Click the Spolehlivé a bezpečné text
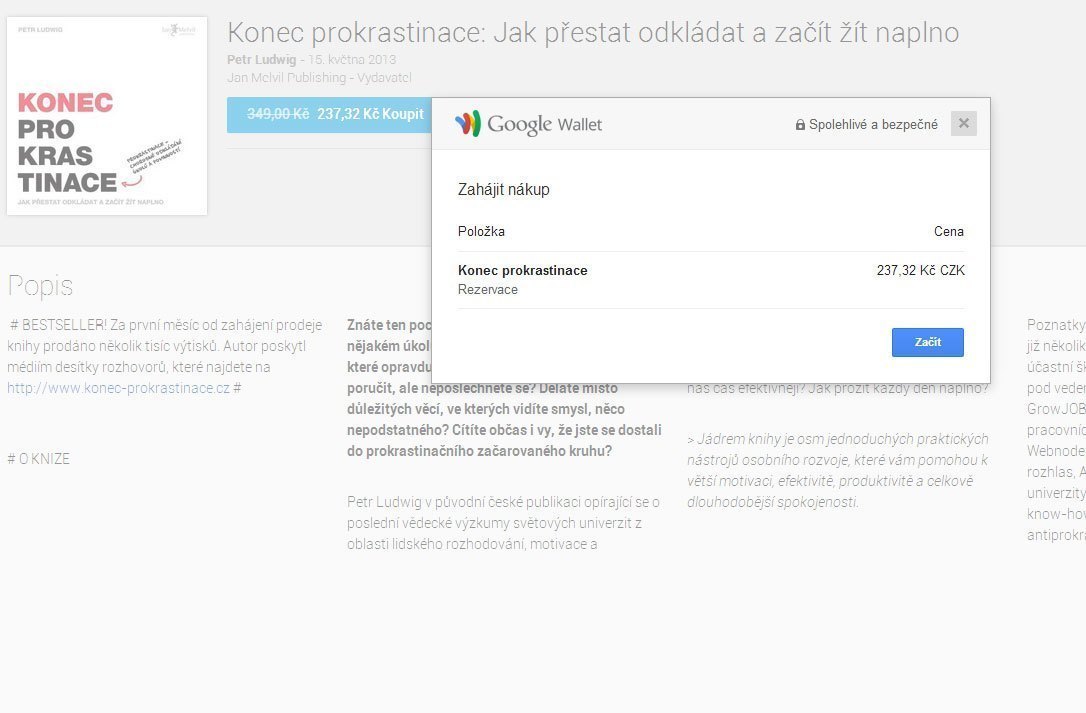Image resolution: width=1086 pixels, height=713 pixels. click(x=873, y=125)
